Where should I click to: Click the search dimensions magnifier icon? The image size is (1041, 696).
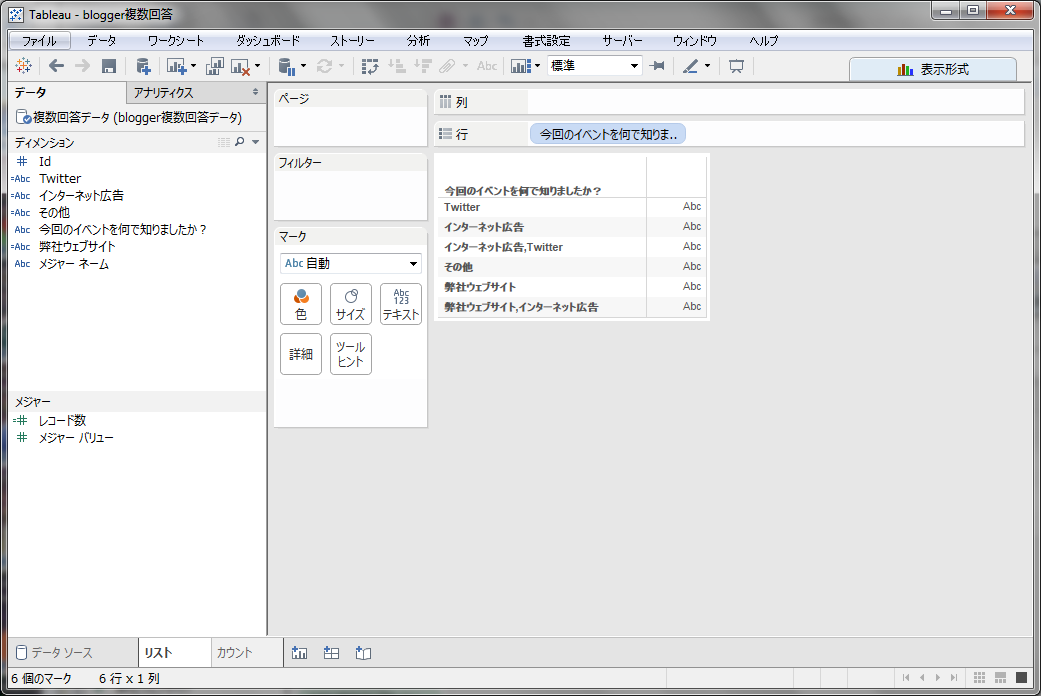coord(240,142)
